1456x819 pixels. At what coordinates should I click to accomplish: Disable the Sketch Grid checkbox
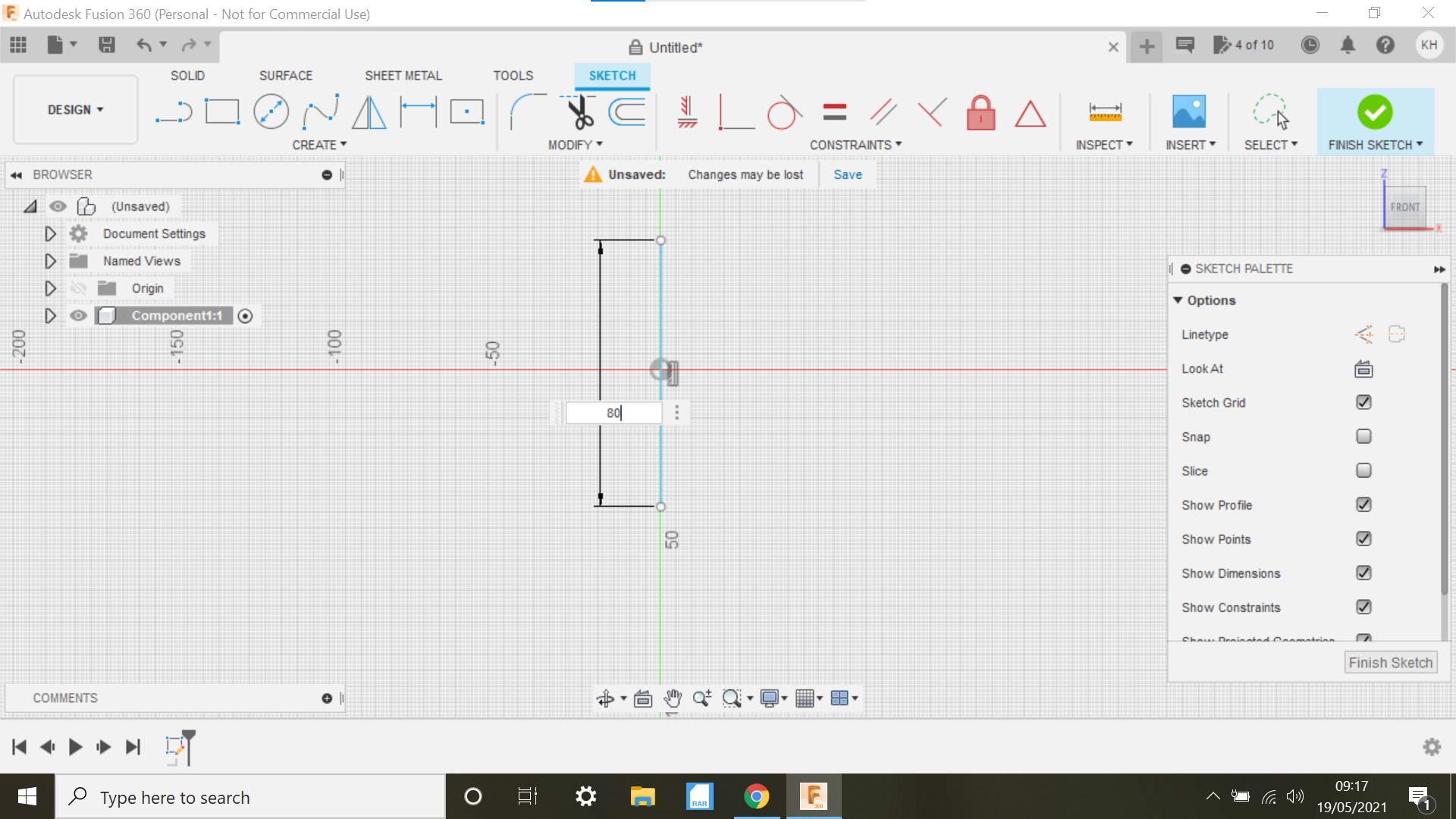pyautogui.click(x=1363, y=402)
